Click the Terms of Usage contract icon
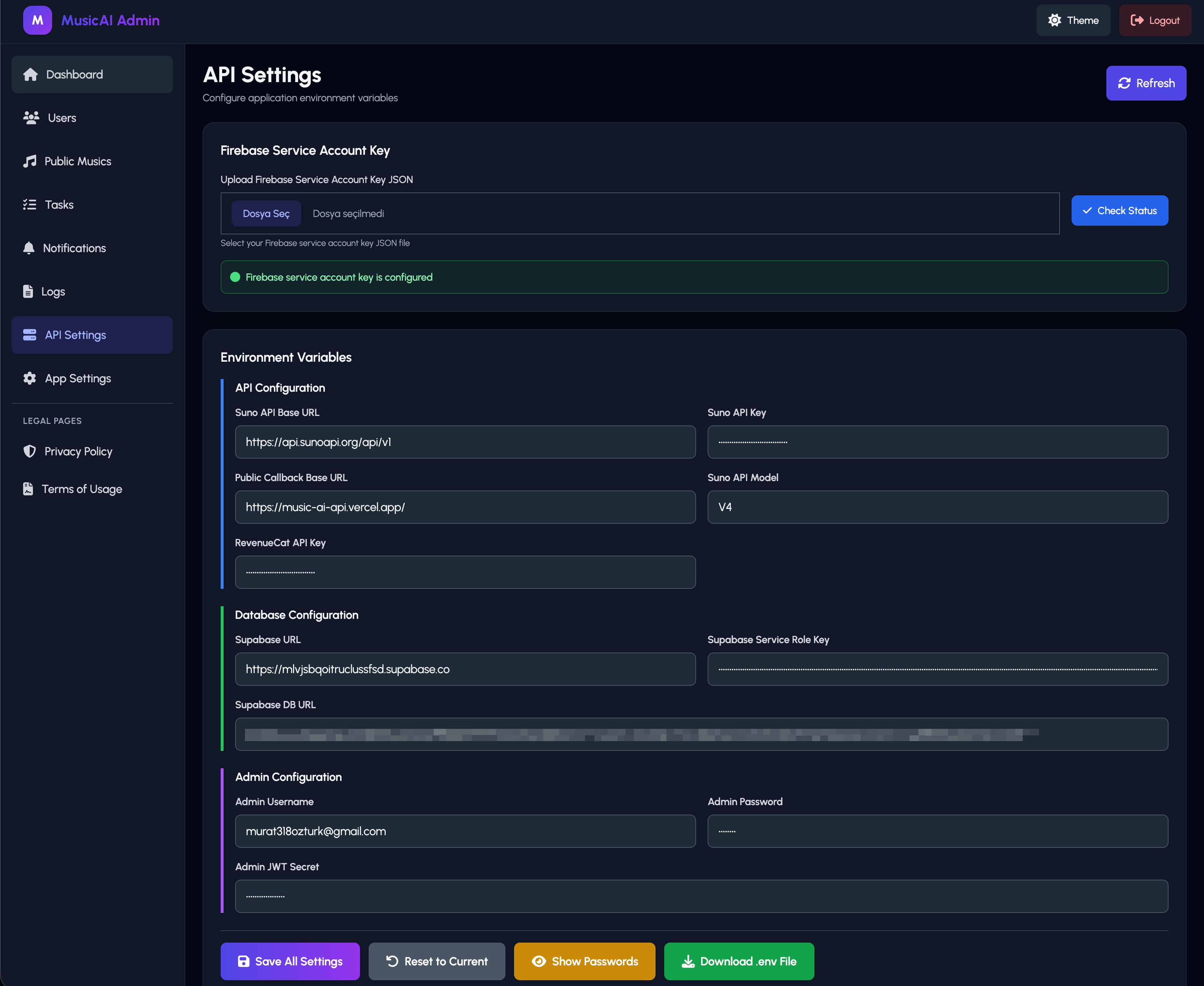The width and height of the screenshot is (1204, 986). pos(28,489)
